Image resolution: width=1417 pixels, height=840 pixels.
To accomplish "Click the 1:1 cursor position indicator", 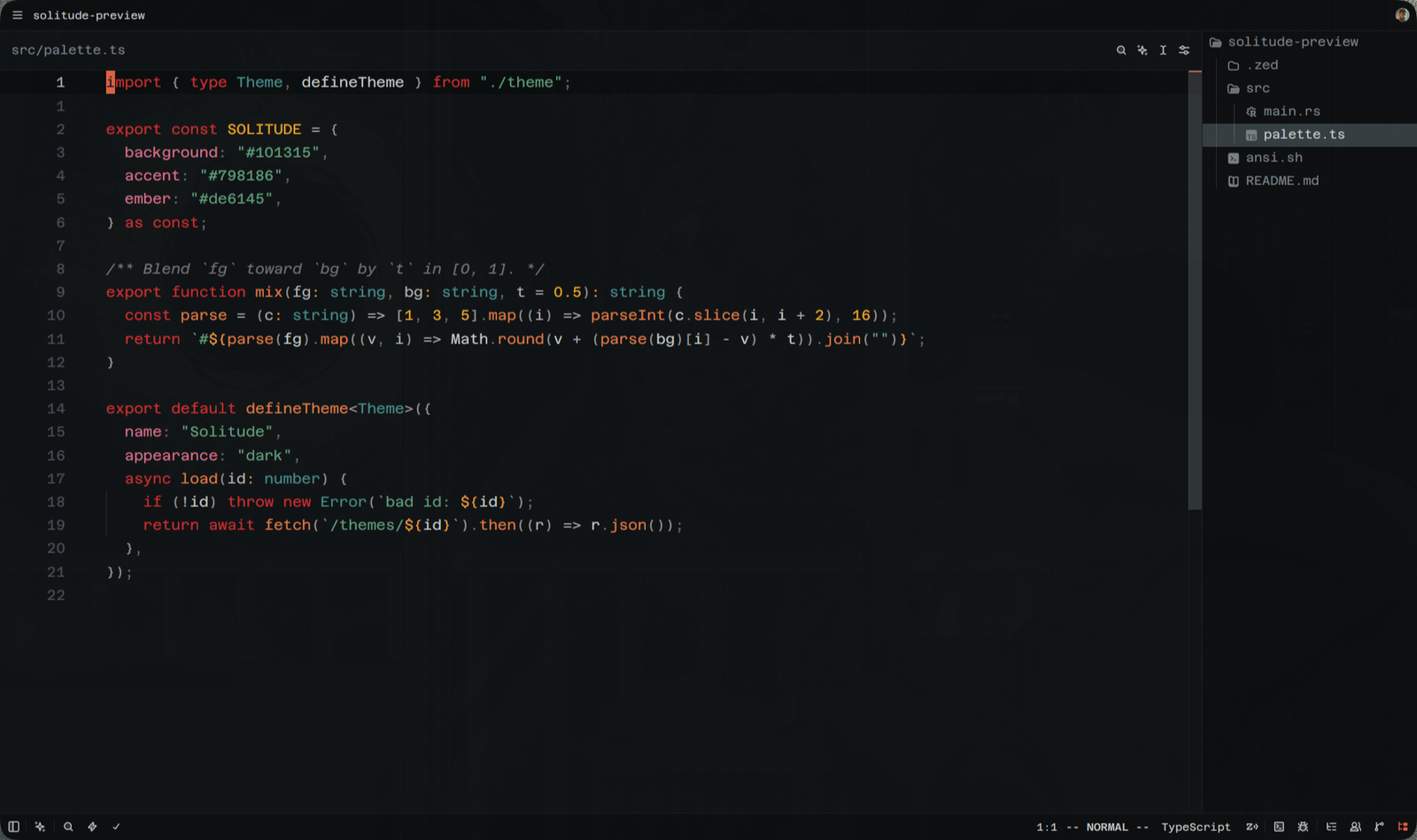I will tap(1047, 827).
